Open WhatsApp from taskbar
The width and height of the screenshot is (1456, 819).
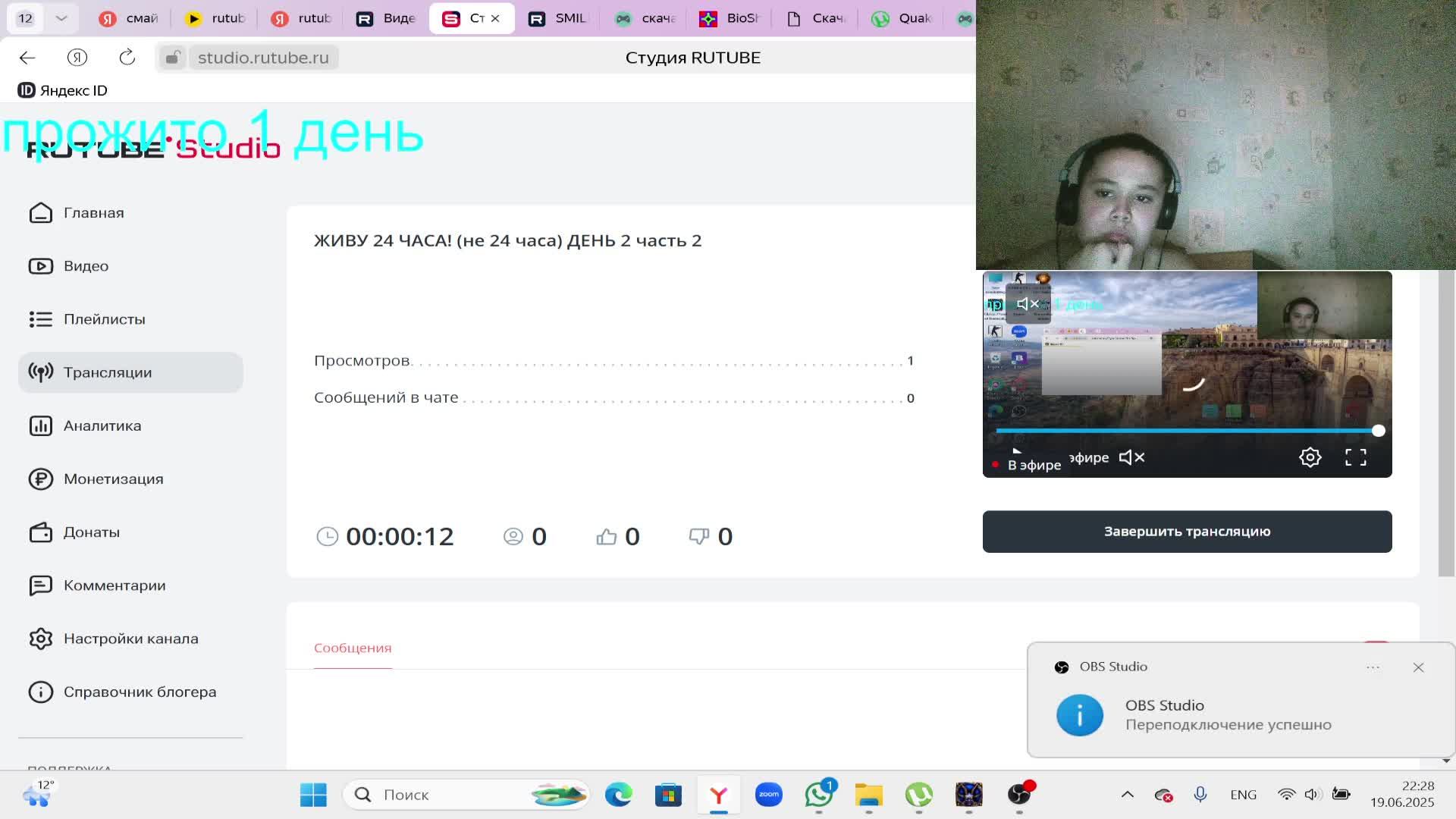click(x=819, y=795)
